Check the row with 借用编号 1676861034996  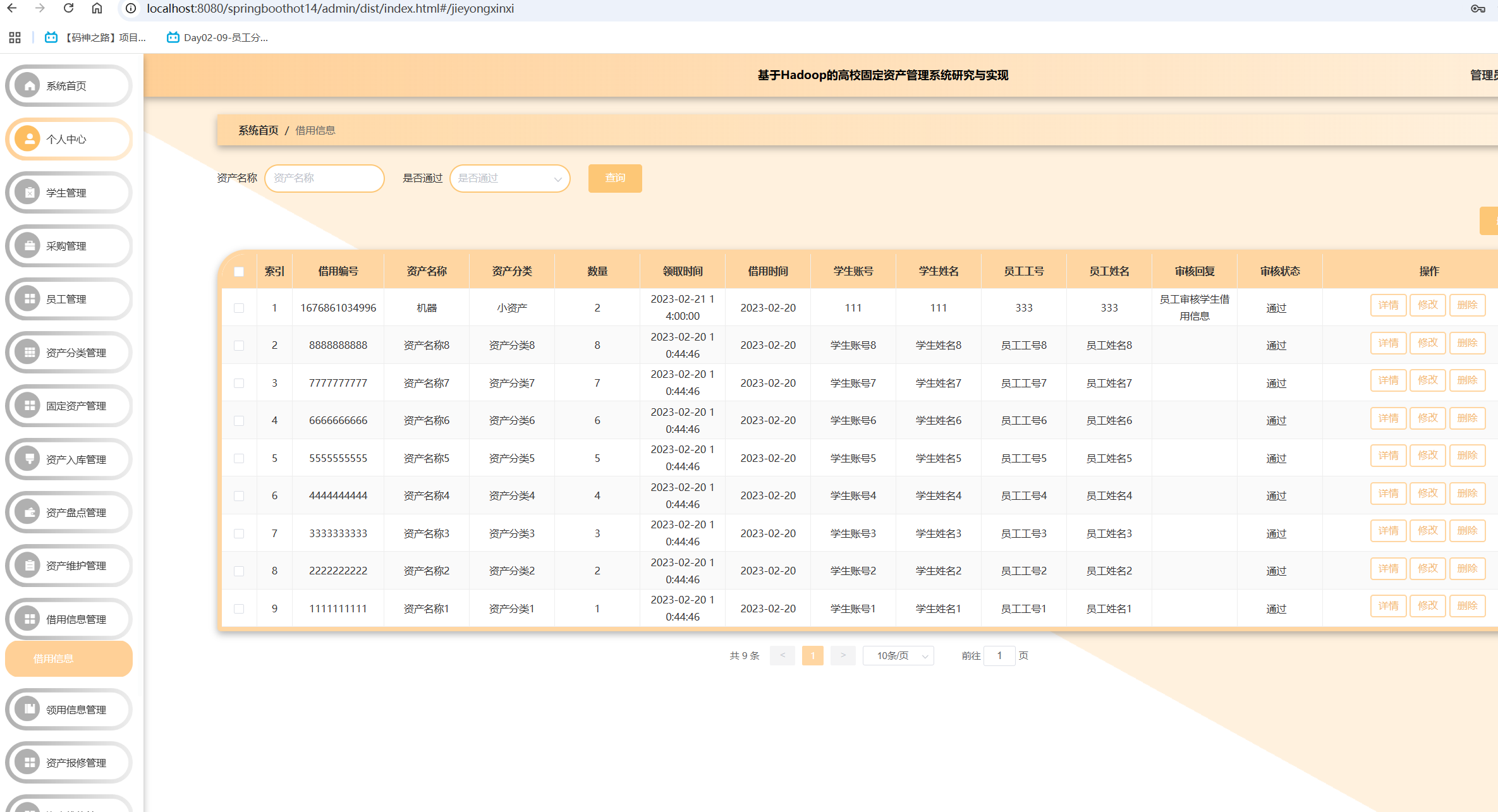coord(239,308)
